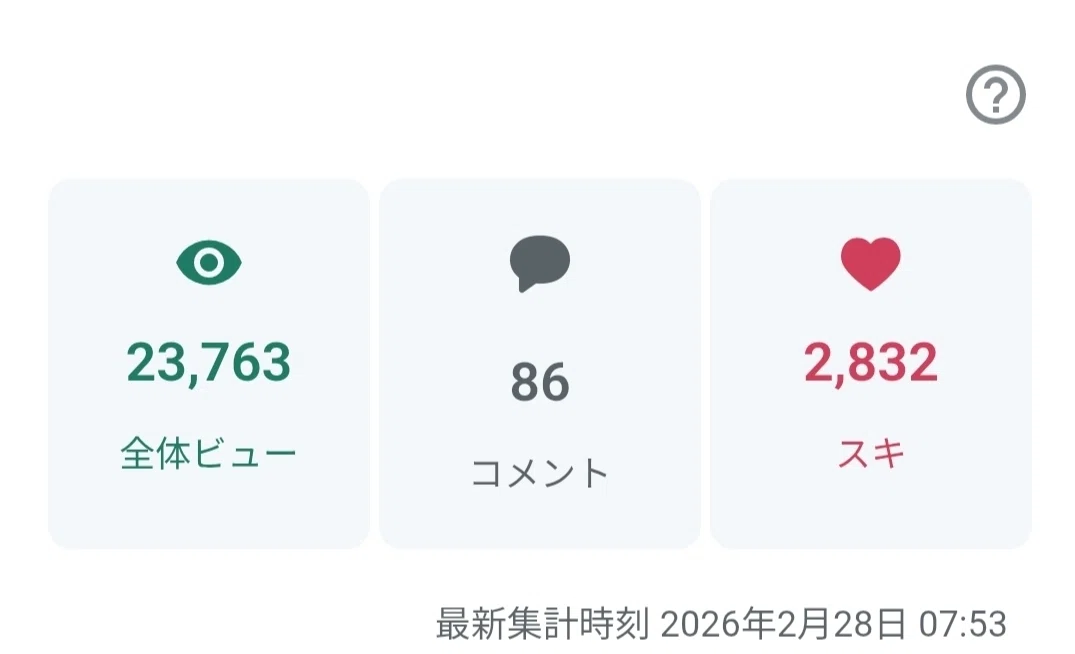The width and height of the screenshot is (1075, 654).
Task: Click the 最新集計時刻 label text
Action: point(542,624)
